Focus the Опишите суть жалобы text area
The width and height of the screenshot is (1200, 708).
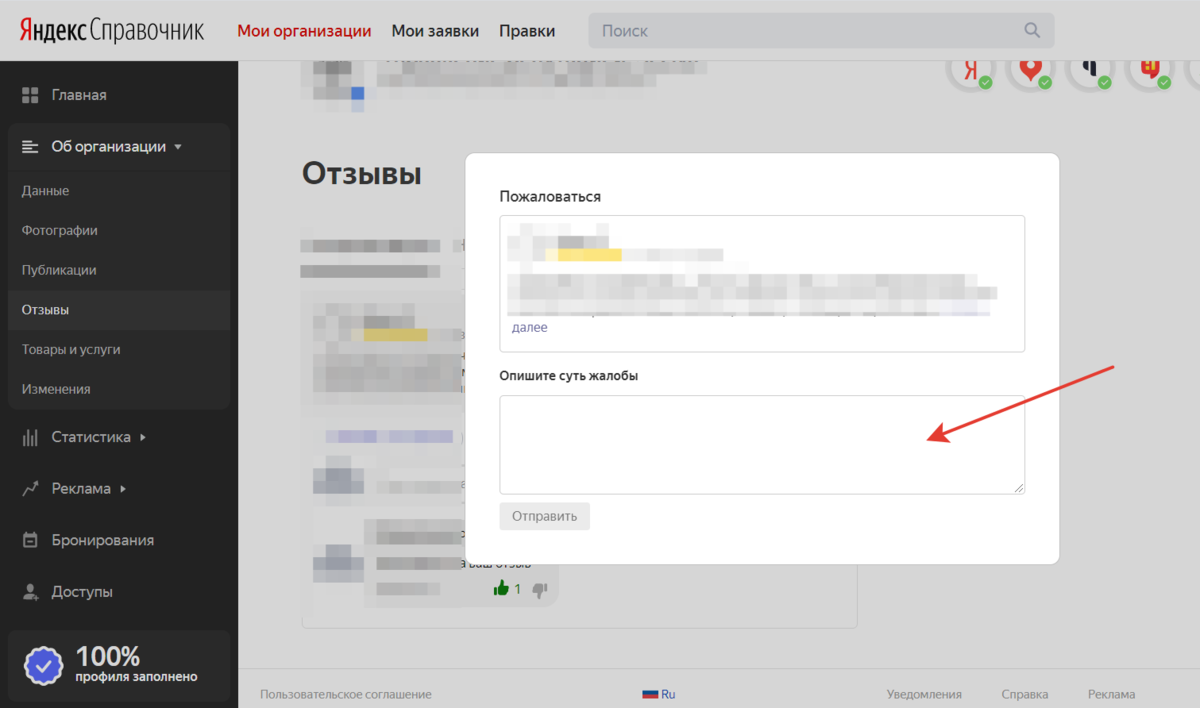click(x=762, y=444)
